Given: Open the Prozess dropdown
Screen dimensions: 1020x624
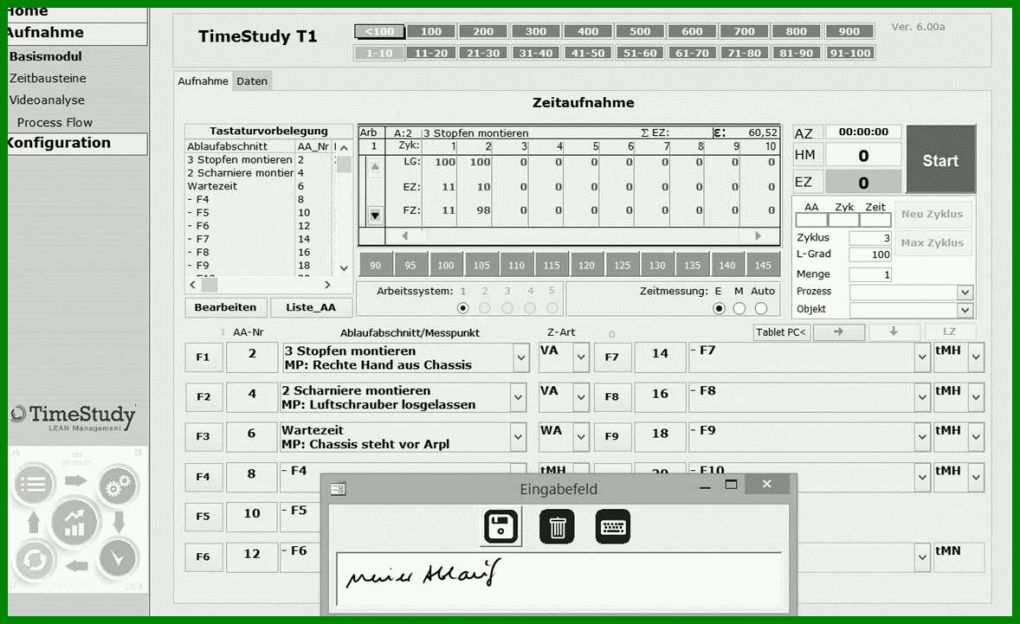Looking at the screenshot, I should [965, 293].
